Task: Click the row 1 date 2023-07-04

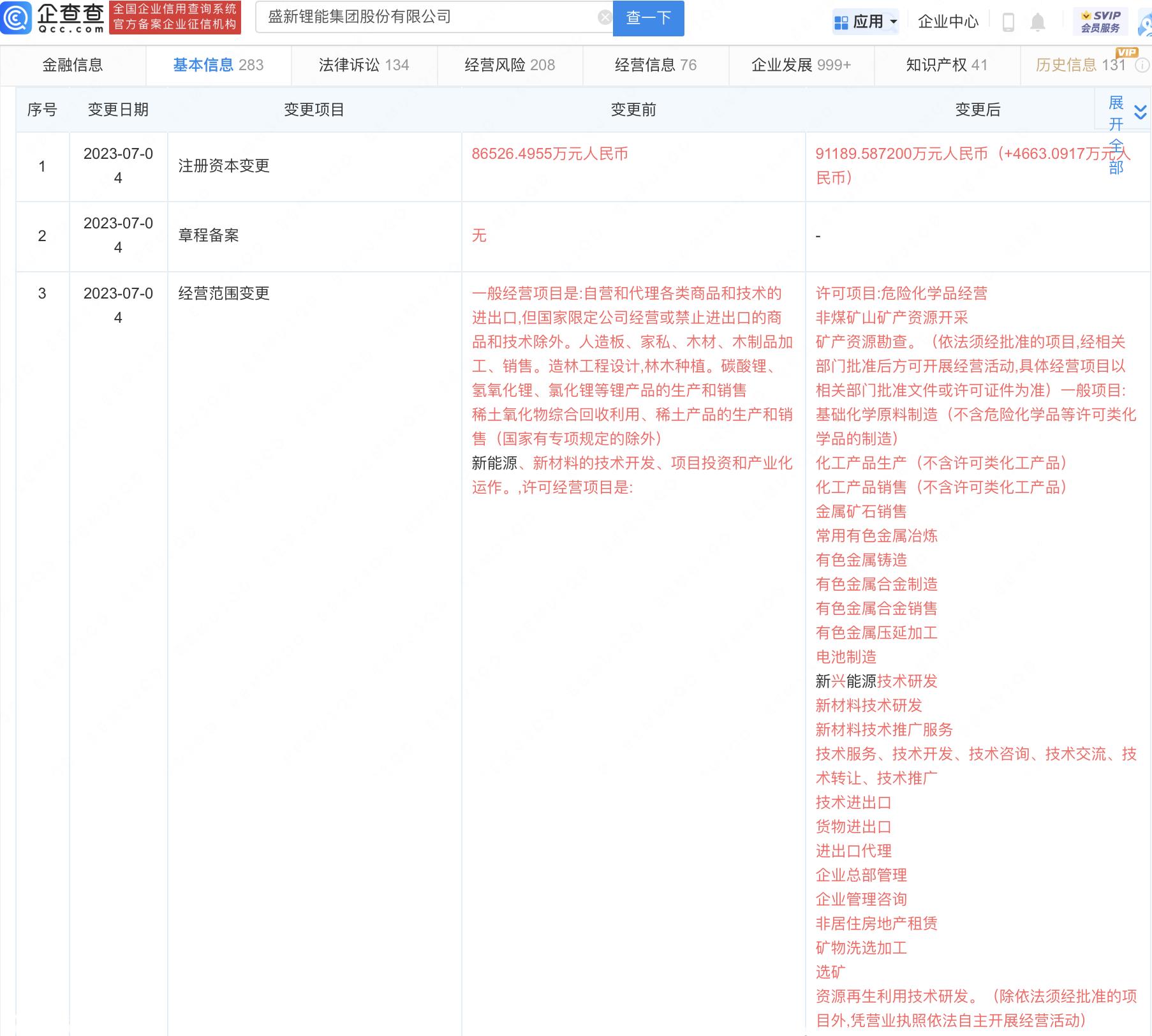Action: point(118,166)
